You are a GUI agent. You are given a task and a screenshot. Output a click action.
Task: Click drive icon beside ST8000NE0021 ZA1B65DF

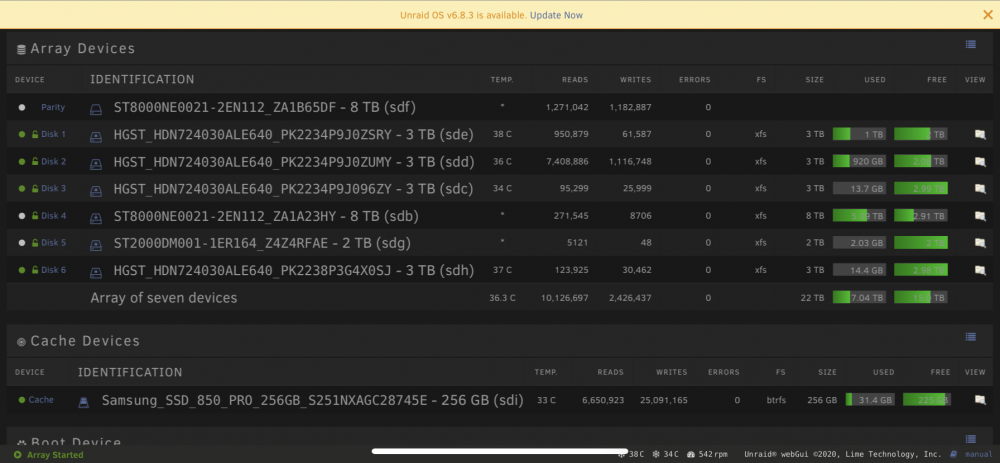96,109
